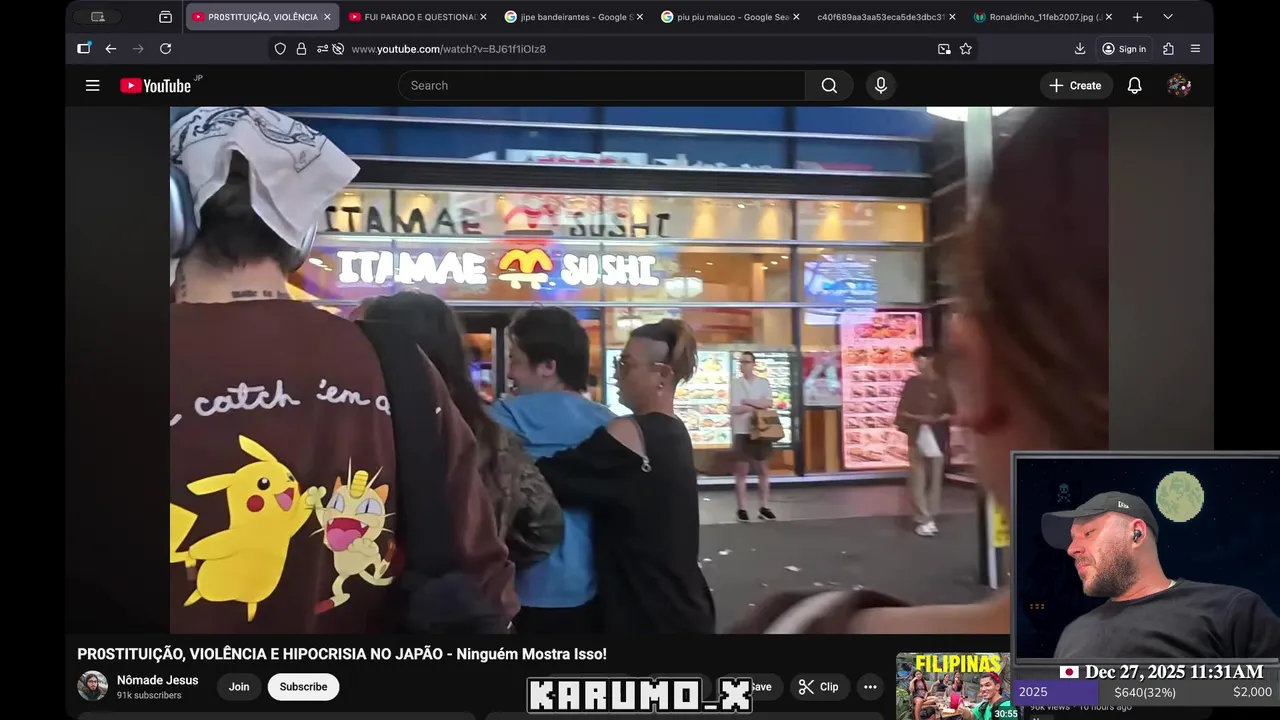Open tracking protection shield icon

pyautogui.click(x=280, y=48)
